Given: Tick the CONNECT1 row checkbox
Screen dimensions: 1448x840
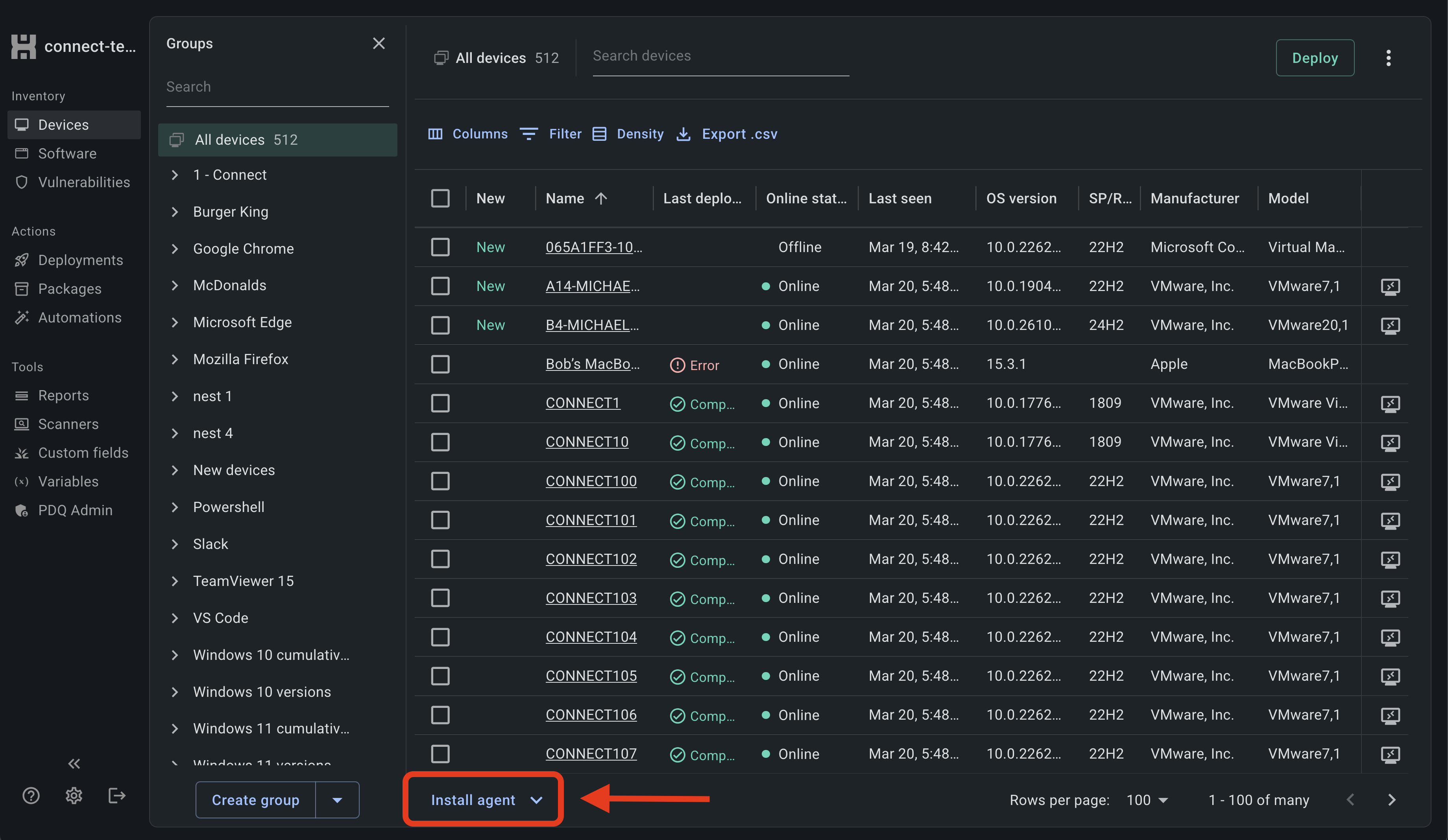Looking at the screenshot, I should (440, 403).
